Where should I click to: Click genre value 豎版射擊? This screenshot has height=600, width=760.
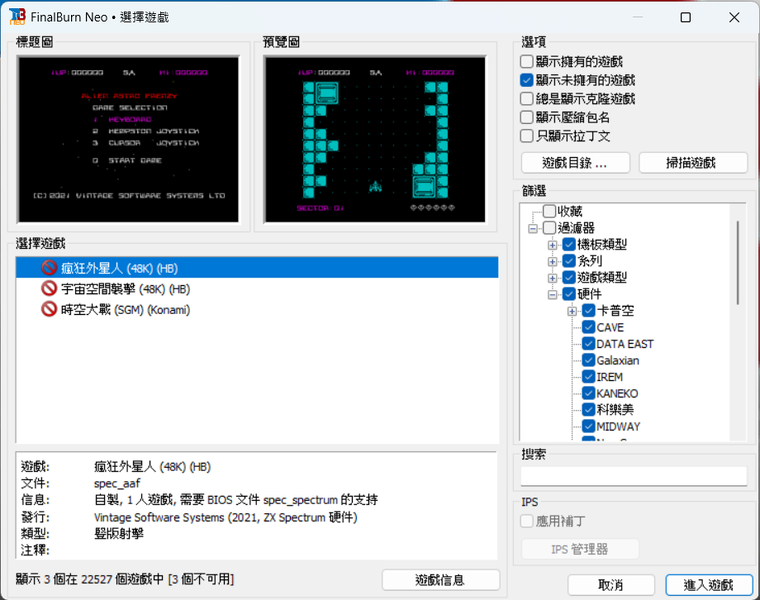119,534
